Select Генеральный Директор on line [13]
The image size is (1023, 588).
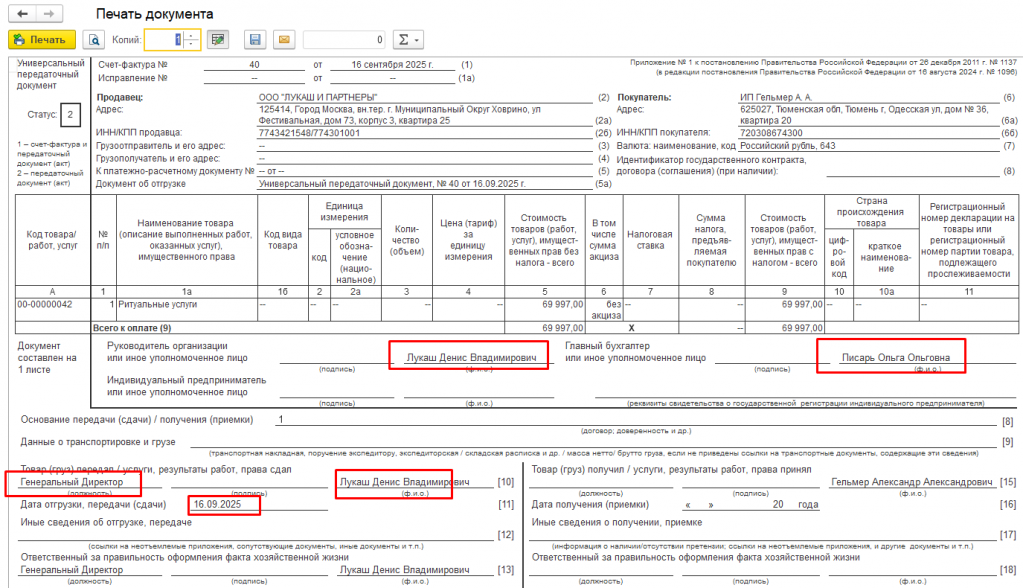(x=72, y=570)
